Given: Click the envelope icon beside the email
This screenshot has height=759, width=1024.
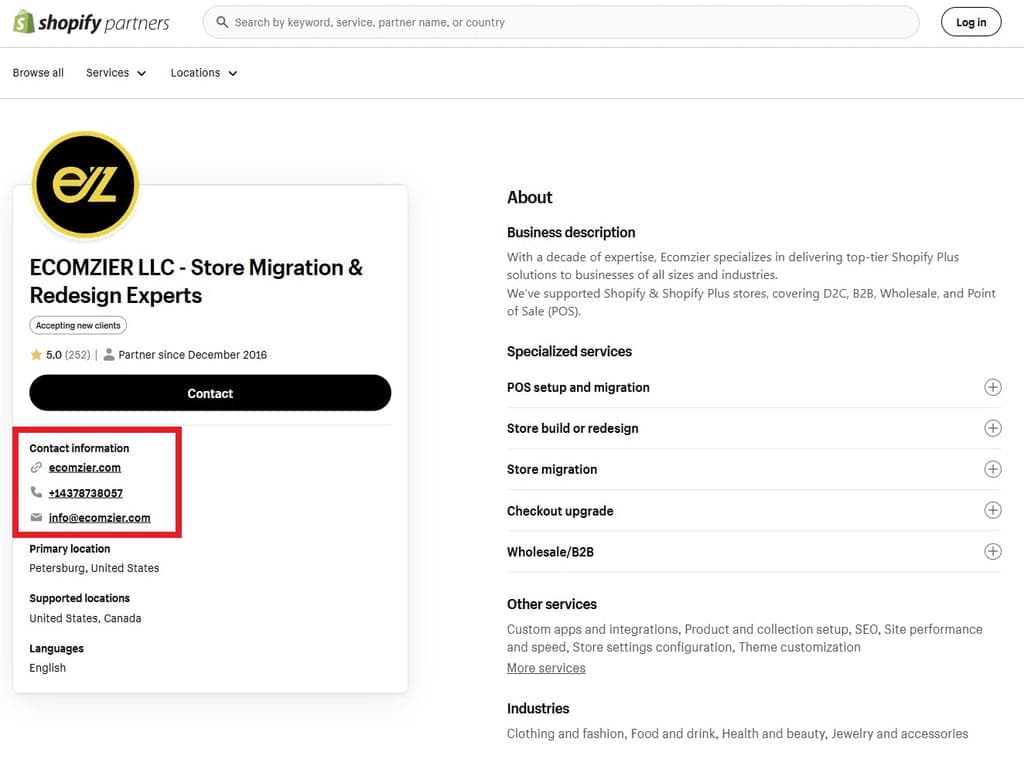Looking at the screenshot, I should (x=36, y=517).
